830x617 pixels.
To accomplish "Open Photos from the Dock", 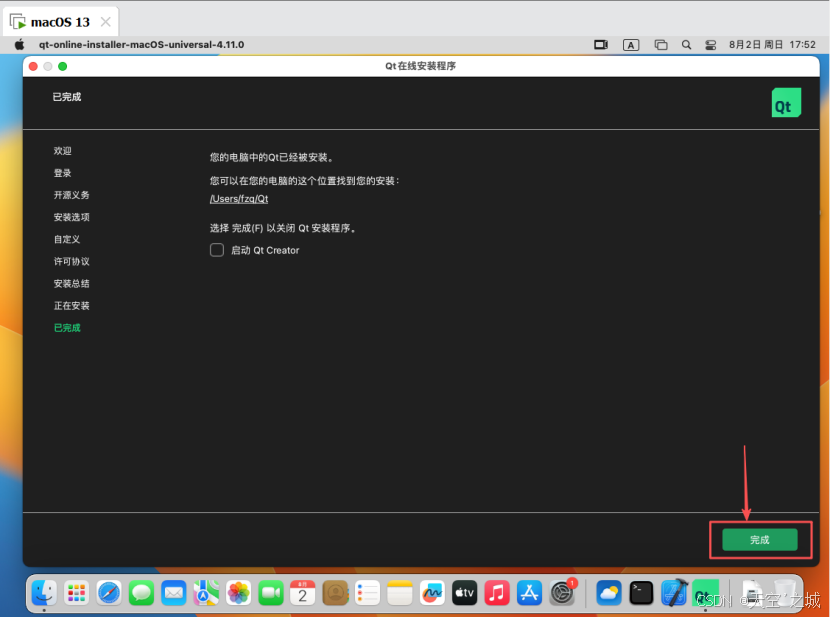I will pos(238,593).
